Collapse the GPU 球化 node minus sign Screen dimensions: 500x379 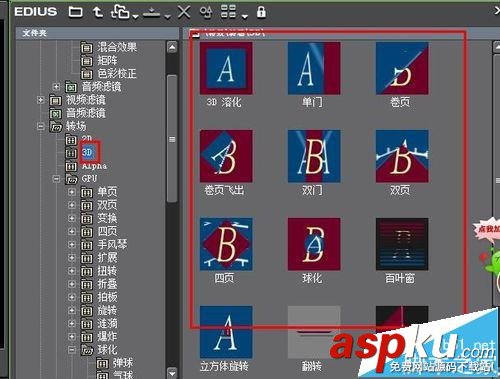click(72, 350)
